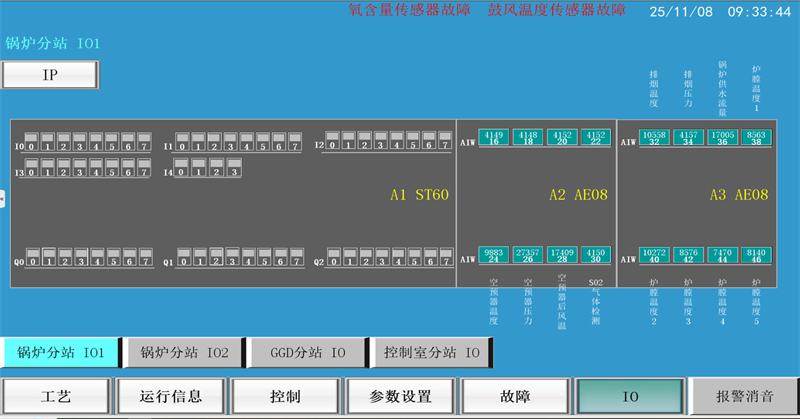Image resolution: width=800 pixels, height=419 pixels.
Task: Select AIW 30 SO2 气体检测 value box
Action: pos(596,255)
